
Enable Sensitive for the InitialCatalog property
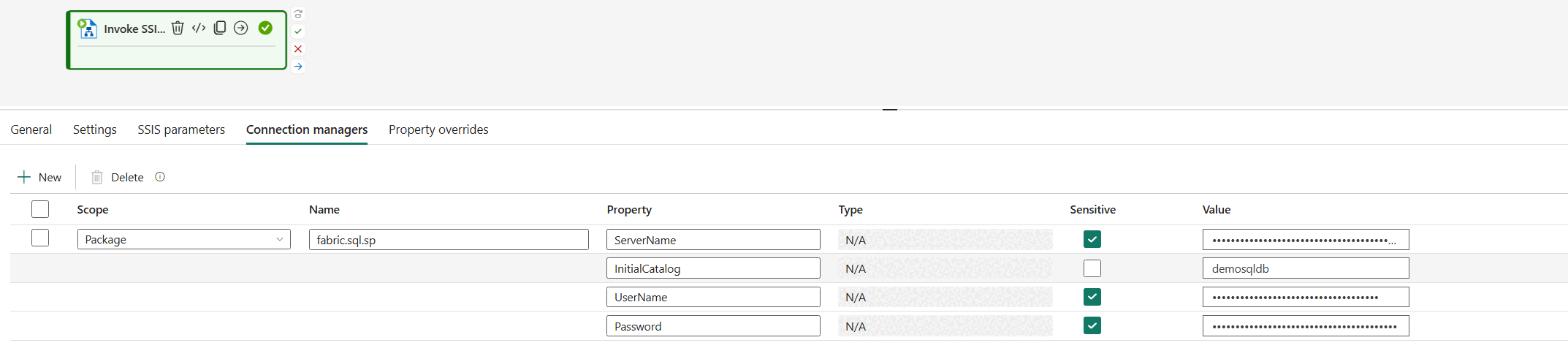[x=1092, y=268]
